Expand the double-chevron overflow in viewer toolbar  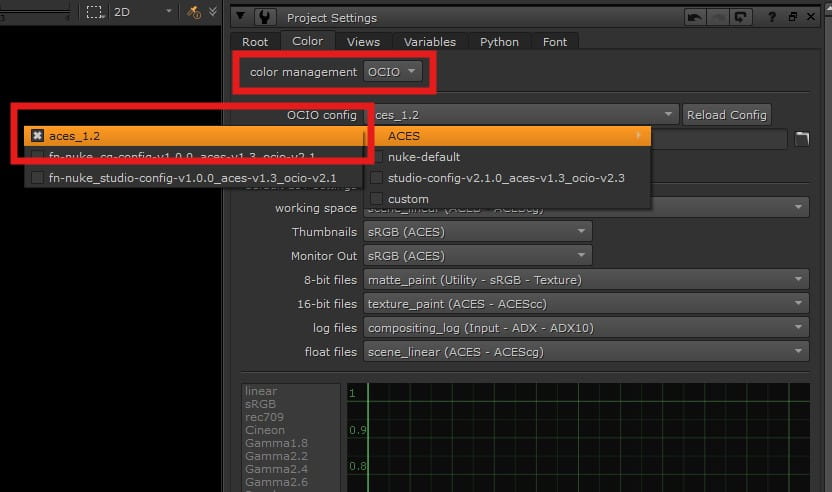(x=213, y=11)
